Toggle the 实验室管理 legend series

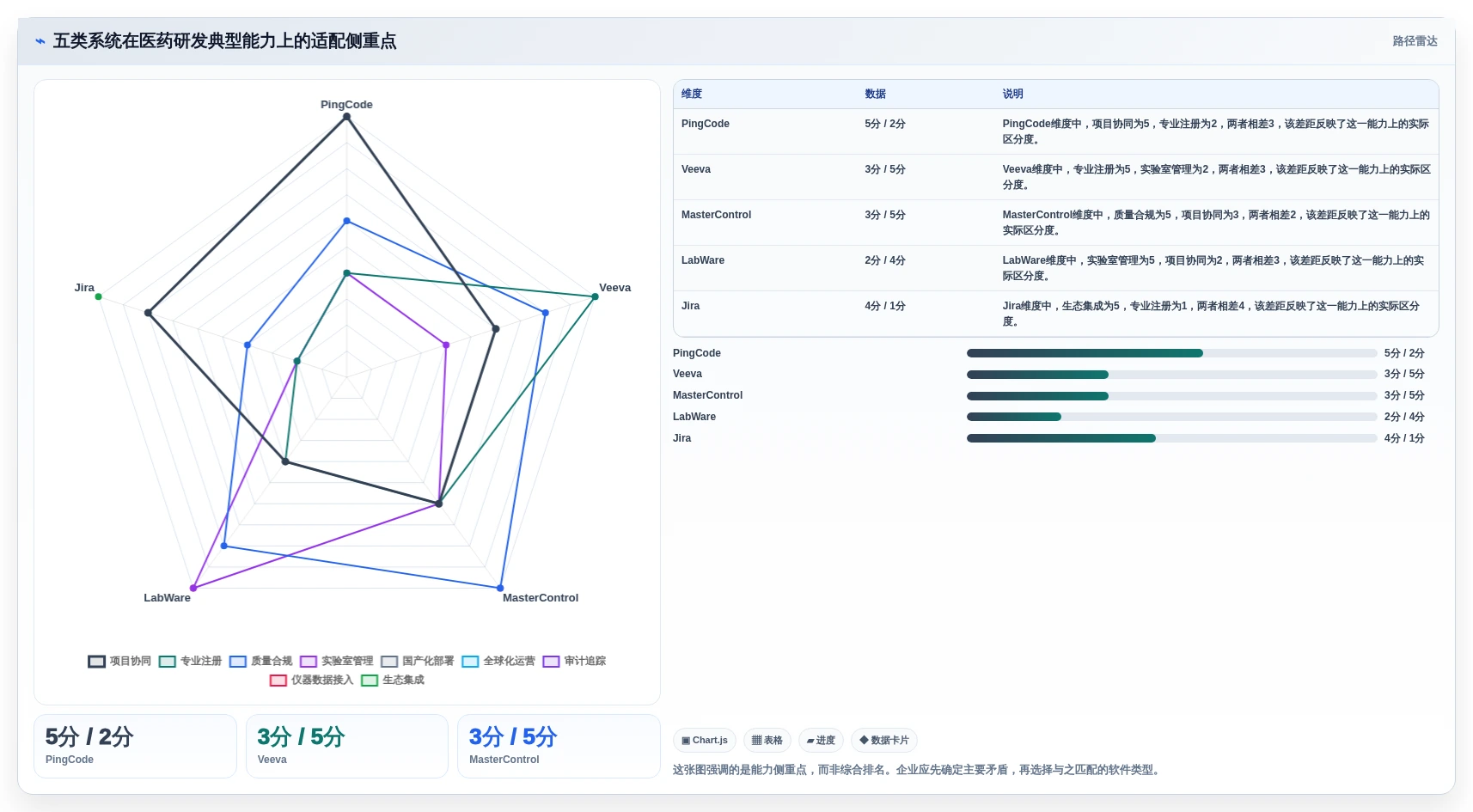coord(336,661)
